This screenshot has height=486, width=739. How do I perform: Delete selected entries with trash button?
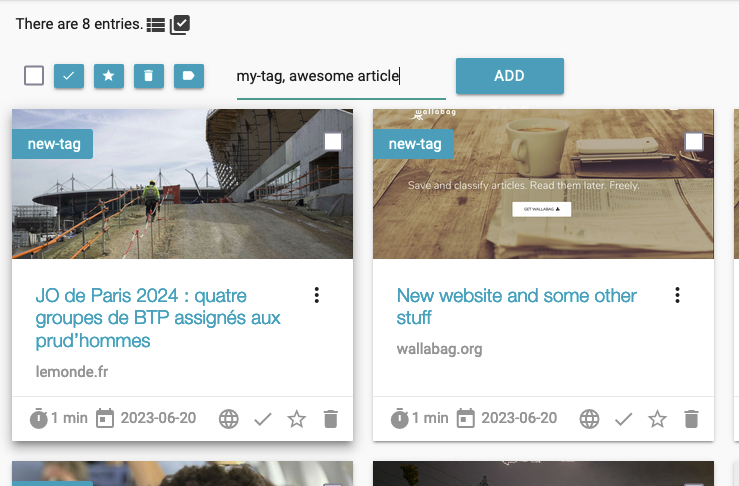[148, 76]
